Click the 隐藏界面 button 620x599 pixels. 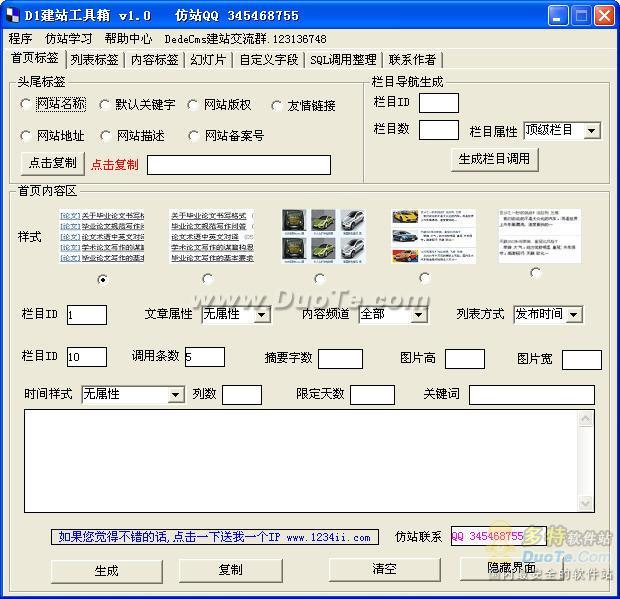[512, 568]
